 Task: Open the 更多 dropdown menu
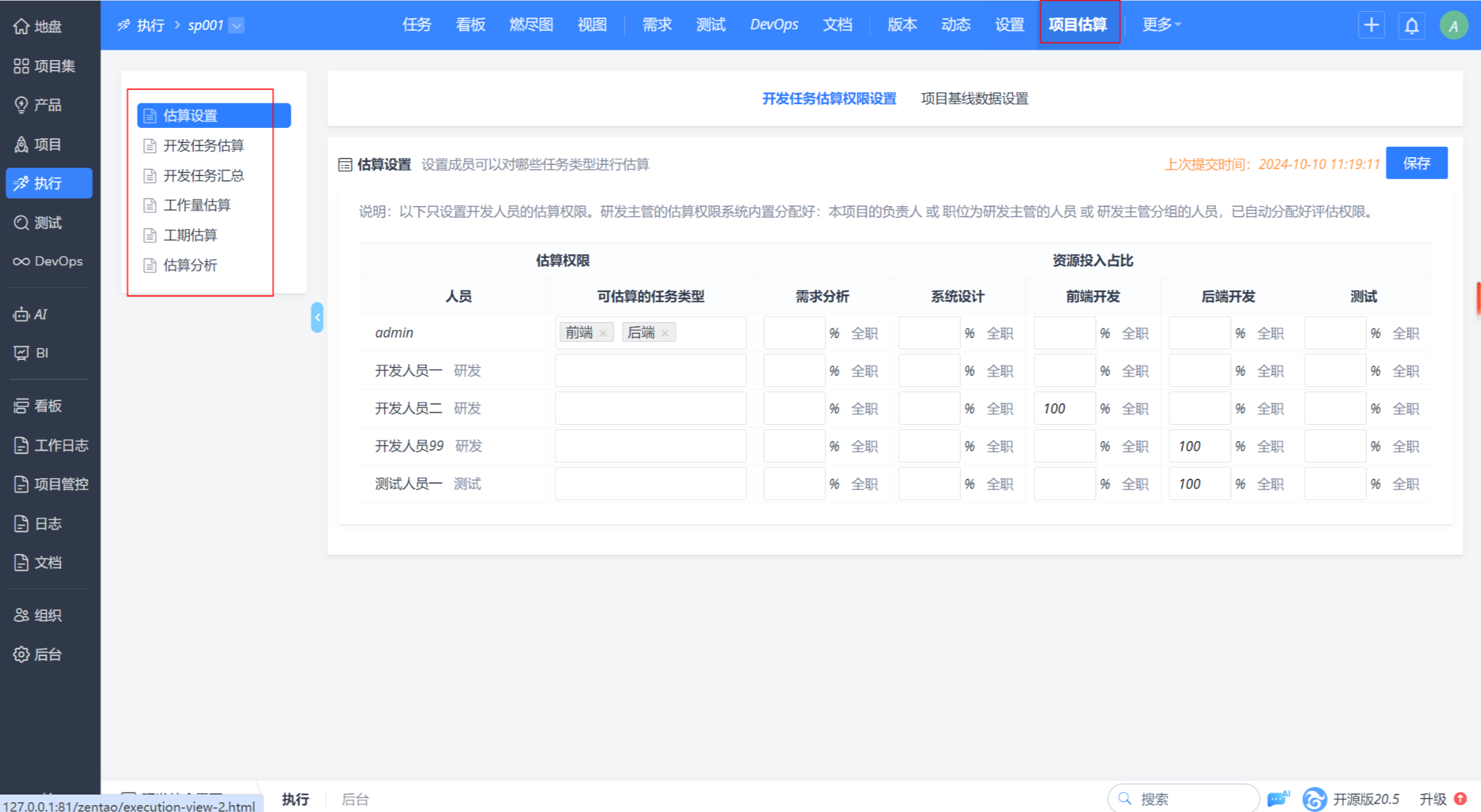point(1161,24)
